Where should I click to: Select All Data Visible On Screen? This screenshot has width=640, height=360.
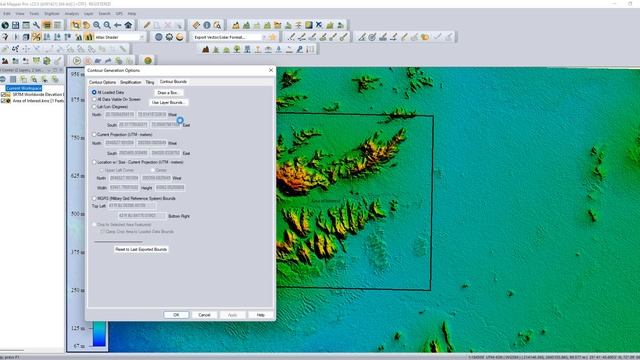pyautogui.click(x=116, y=99)
